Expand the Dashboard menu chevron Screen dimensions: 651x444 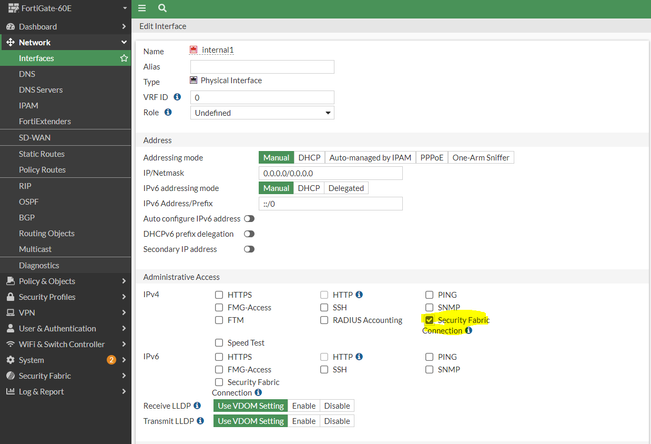(x=124, y=27)
